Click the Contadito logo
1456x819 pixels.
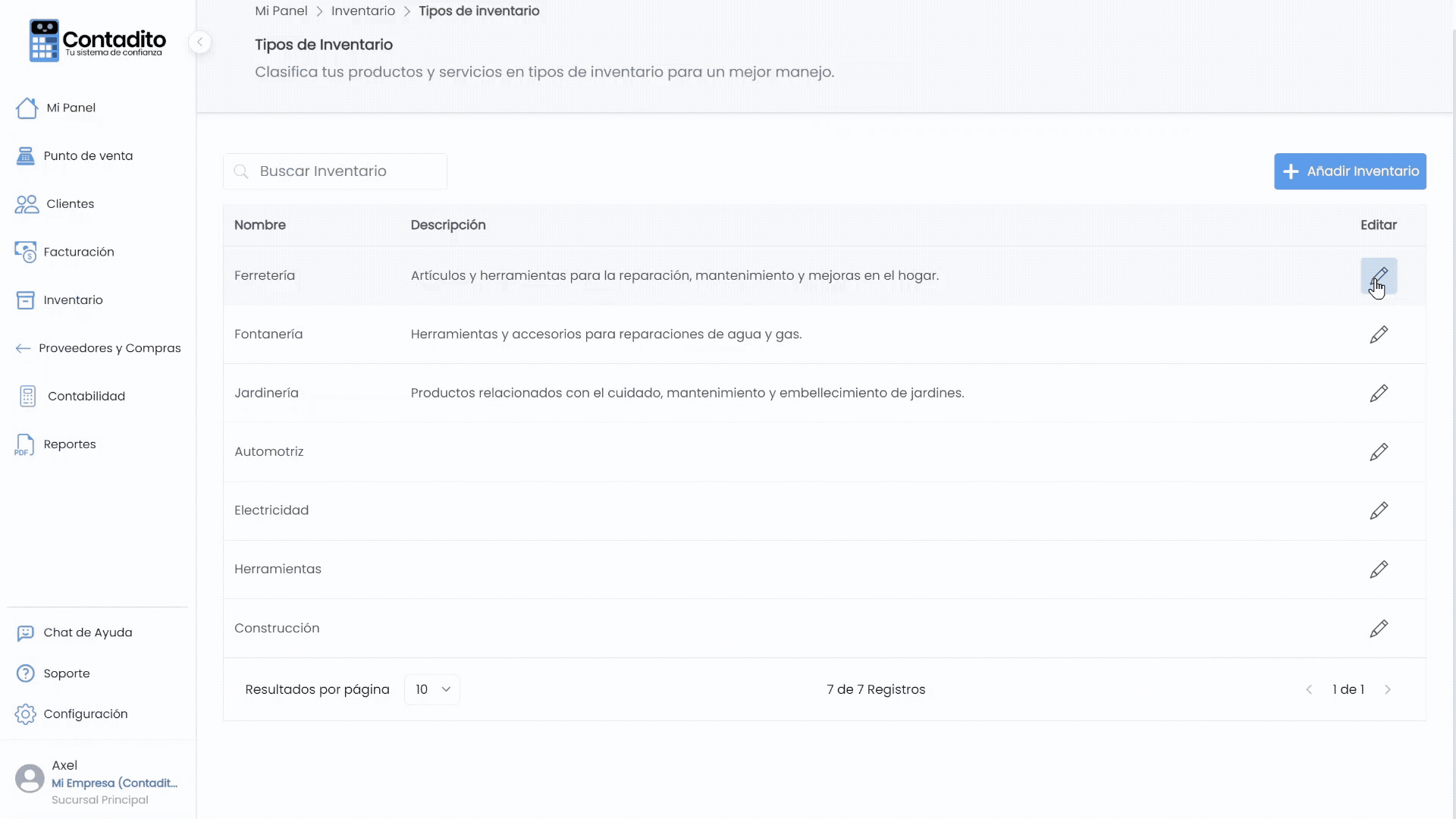click(97, 41)
